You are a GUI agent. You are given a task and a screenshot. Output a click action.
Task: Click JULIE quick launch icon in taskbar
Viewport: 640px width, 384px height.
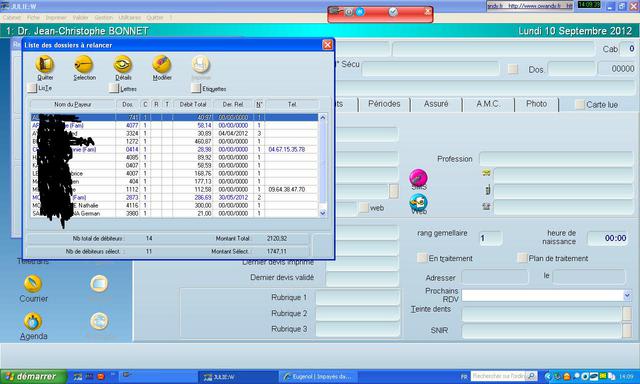point(78,376)
